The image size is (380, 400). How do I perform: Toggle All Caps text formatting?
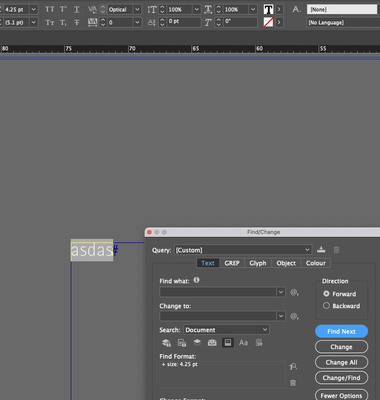tap(50, 9)
